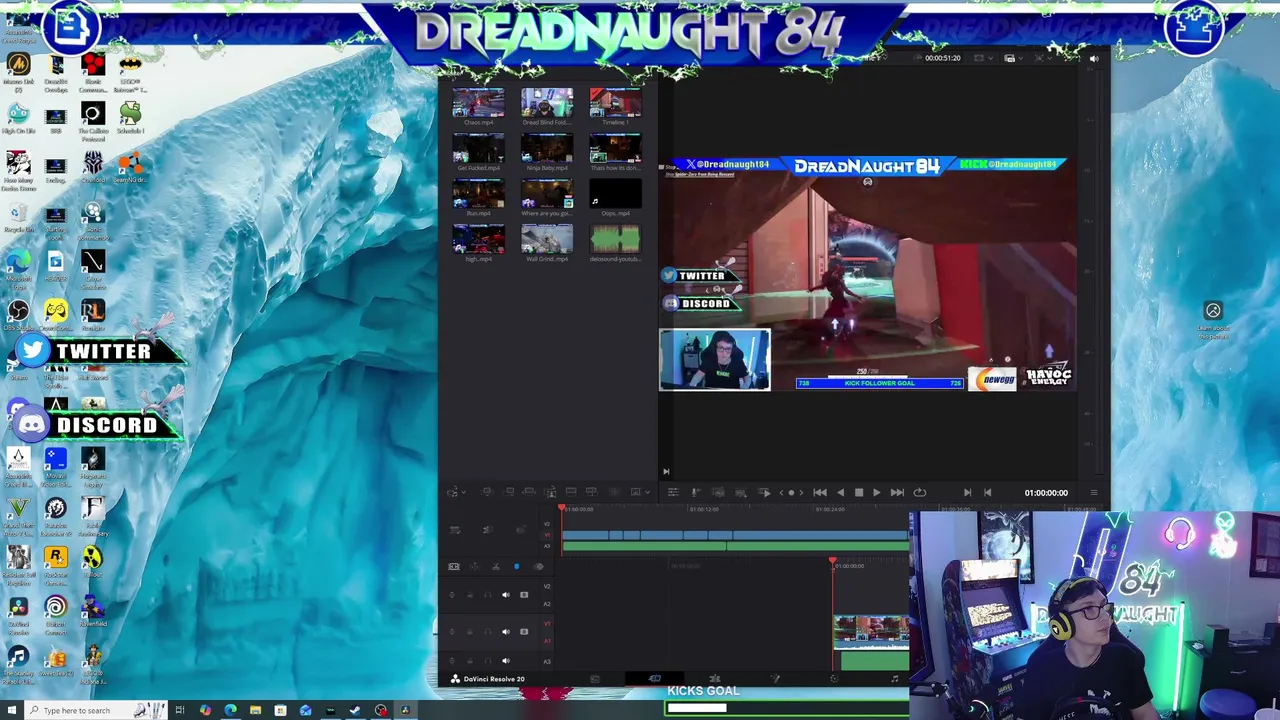Mute the A3 track speaker icon
The height and width of the screenshot is (720, 1280).
pyautogui.click(x=505, y=660)
